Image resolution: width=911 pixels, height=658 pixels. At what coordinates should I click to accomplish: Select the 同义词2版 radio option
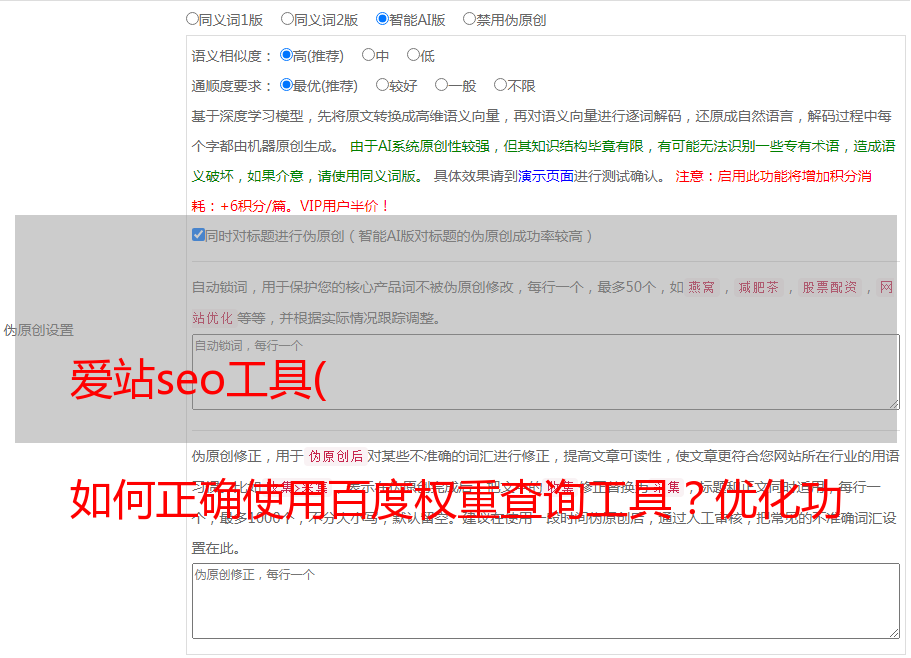(288, 19)
